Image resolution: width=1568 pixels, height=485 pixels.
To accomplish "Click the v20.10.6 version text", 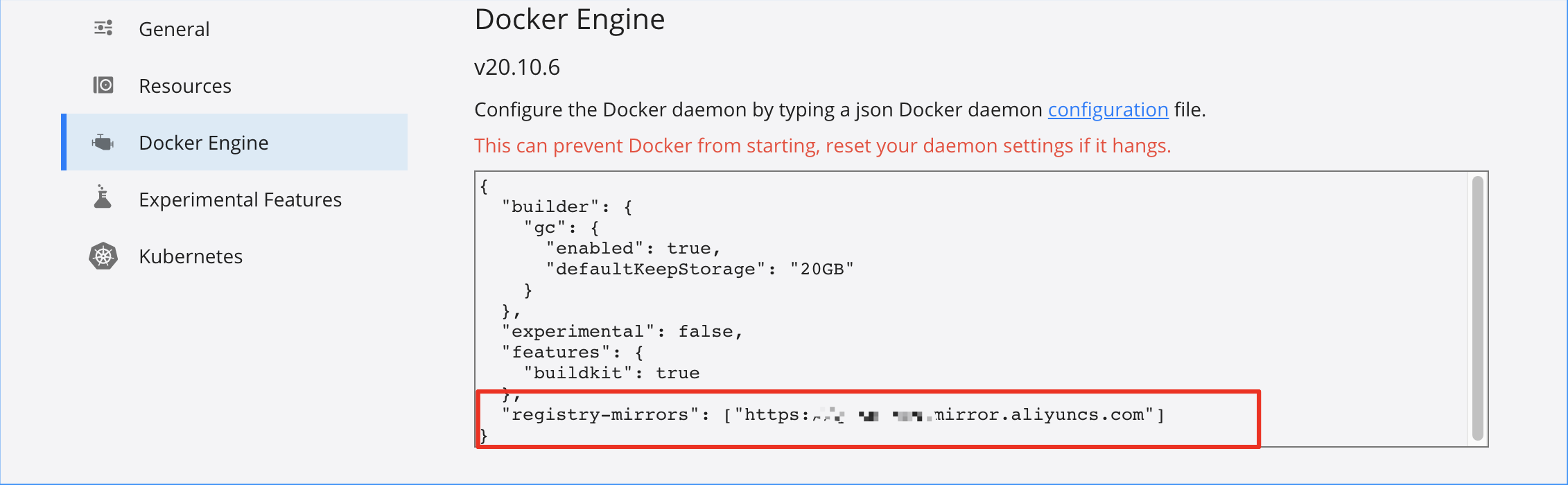I will (517, 67).
